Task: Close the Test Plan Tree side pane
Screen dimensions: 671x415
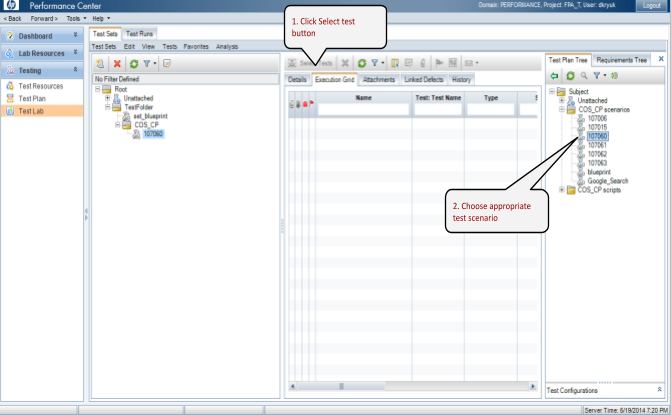Action: [x=661, y=59]
